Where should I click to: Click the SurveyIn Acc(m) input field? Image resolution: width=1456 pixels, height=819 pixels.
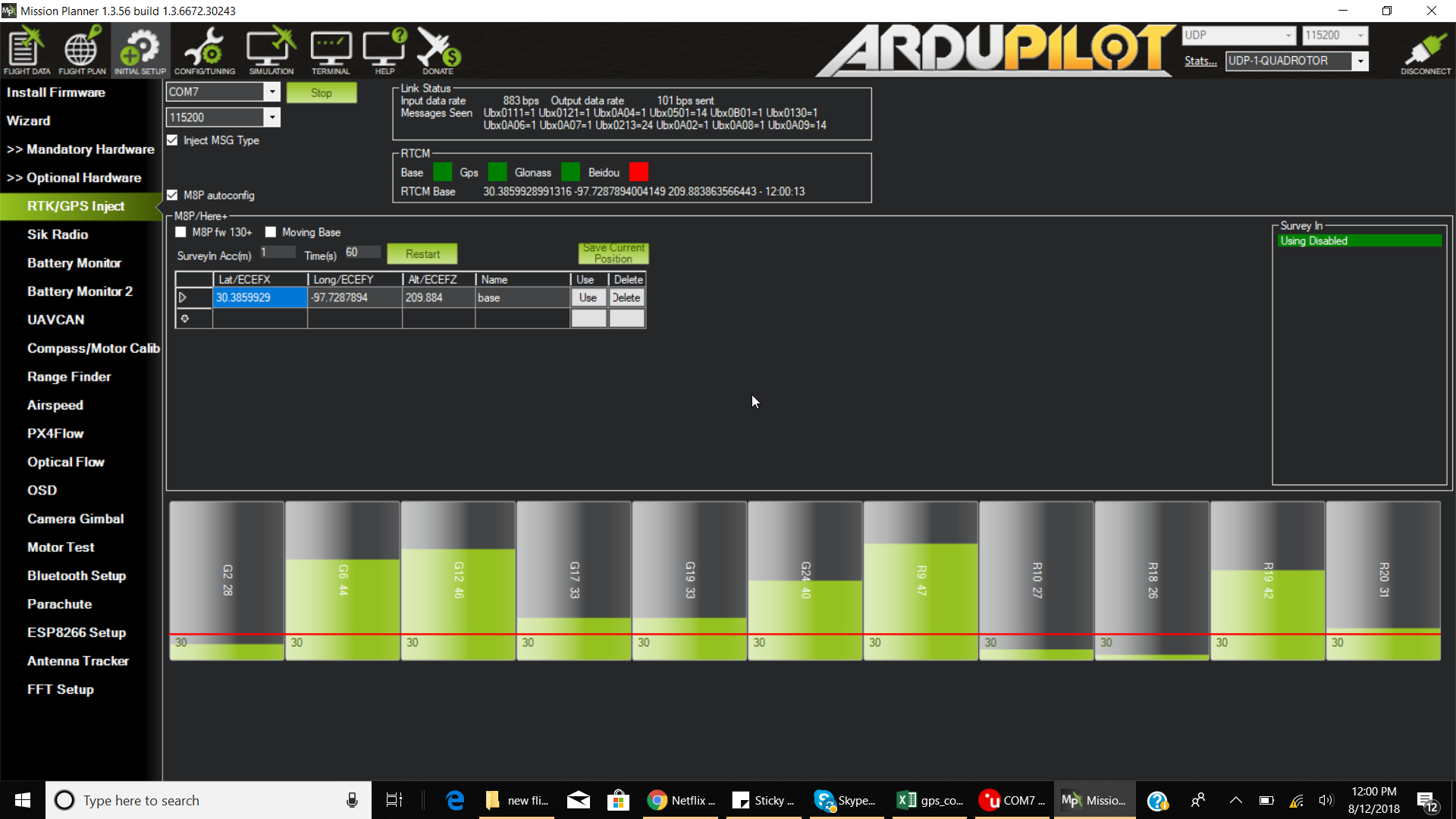click(277, 252)
